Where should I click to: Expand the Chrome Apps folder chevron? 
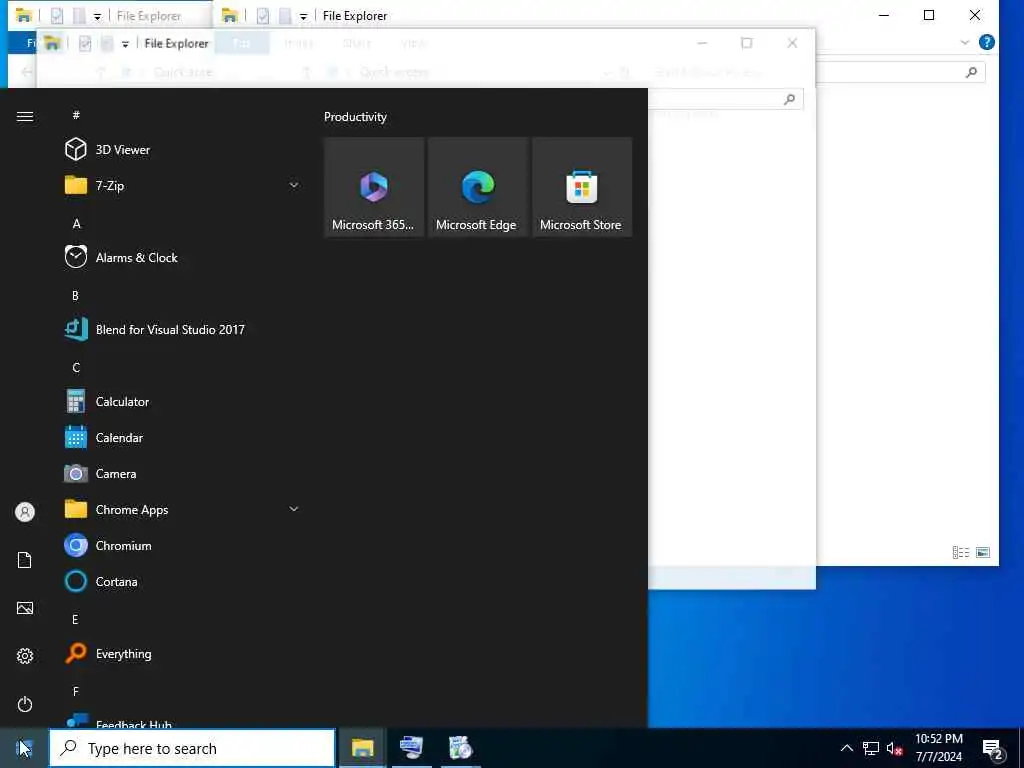tap(294, 509)
